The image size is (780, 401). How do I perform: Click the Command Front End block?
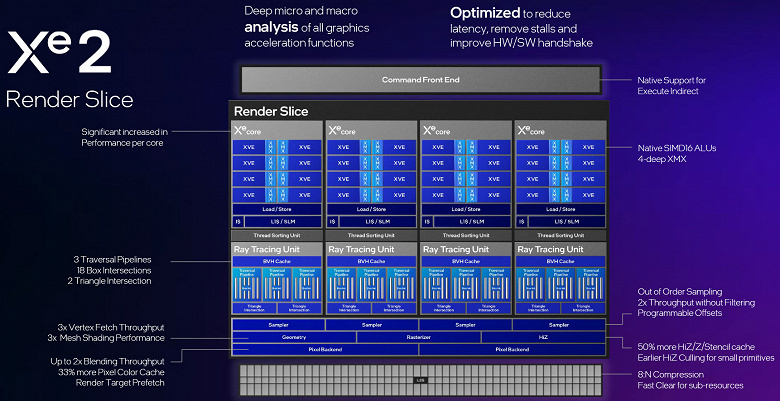click(421, 80)
